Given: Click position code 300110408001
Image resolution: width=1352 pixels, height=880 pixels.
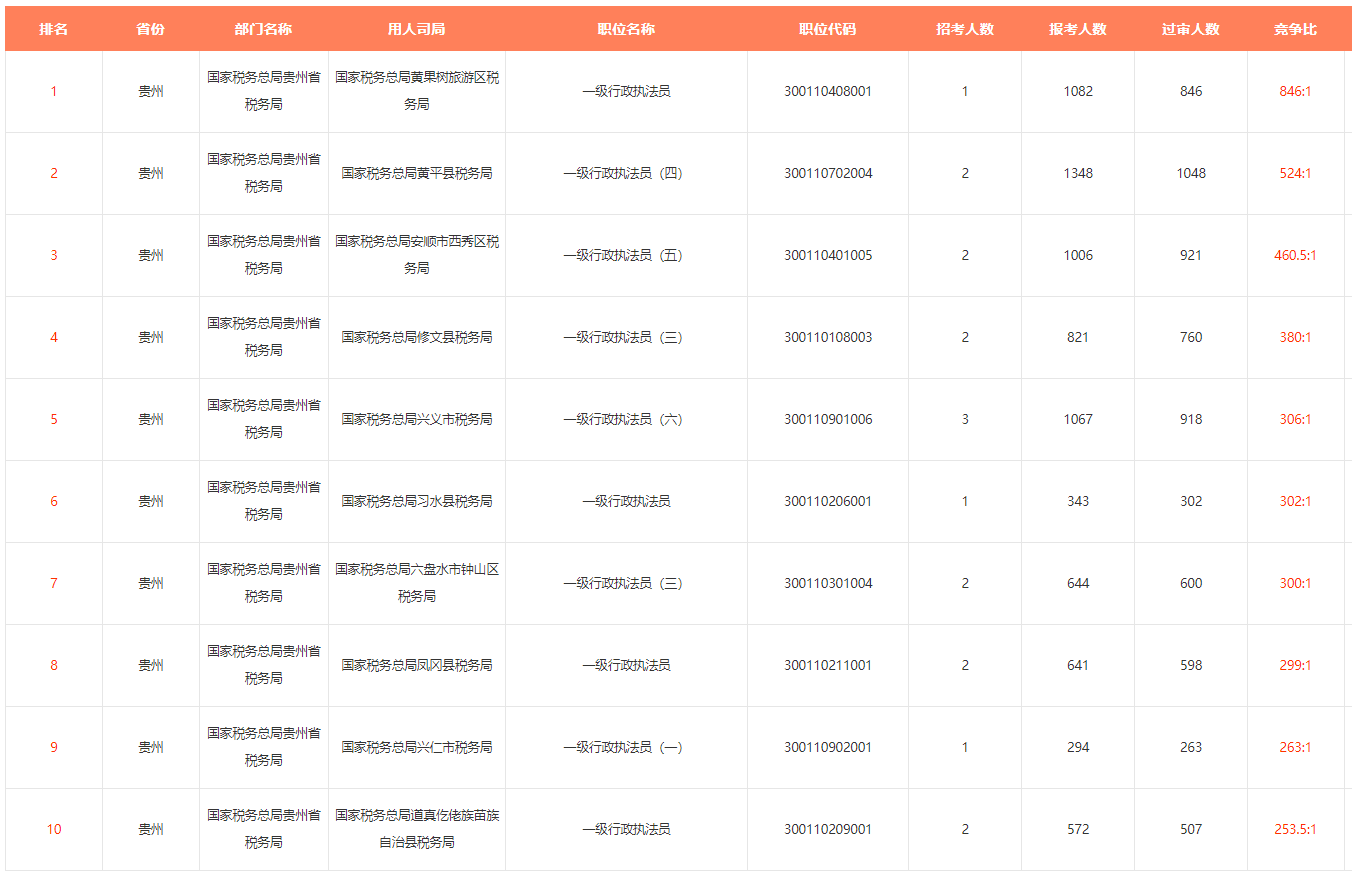Looking at the screenshot, I should coord(827,91).
